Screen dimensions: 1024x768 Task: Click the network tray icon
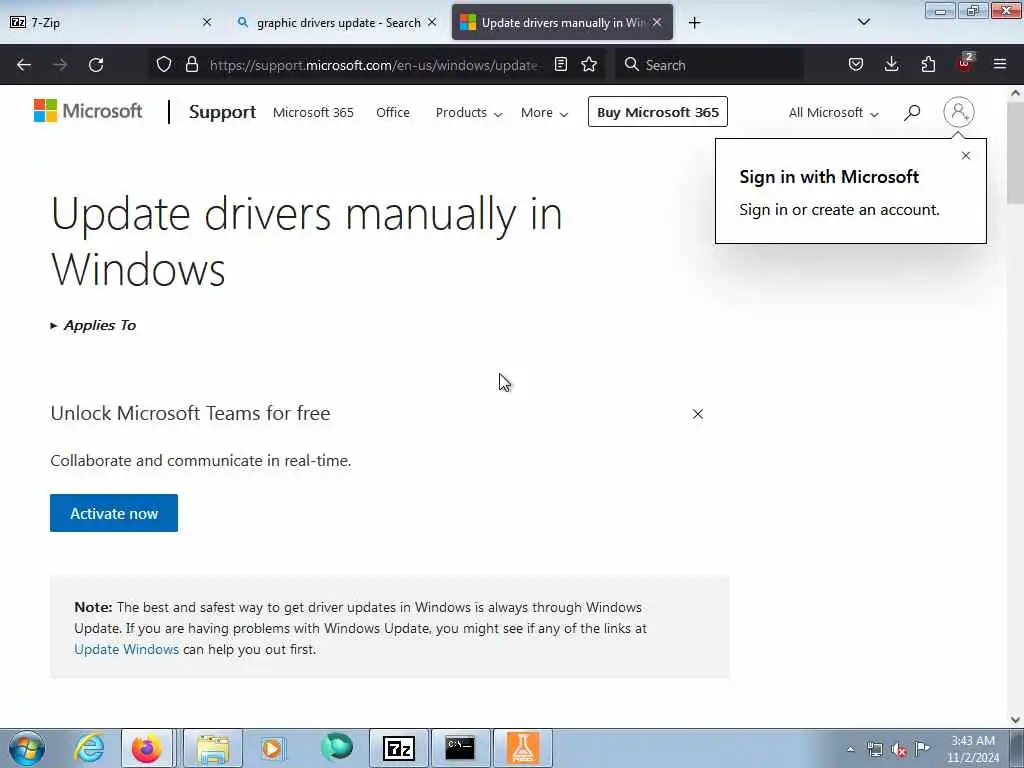pyautogui.click(x=874, y=749)
